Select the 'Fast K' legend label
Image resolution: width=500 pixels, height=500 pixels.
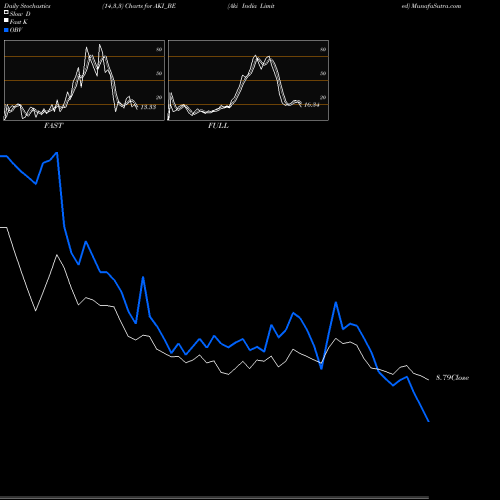point(18,22)
